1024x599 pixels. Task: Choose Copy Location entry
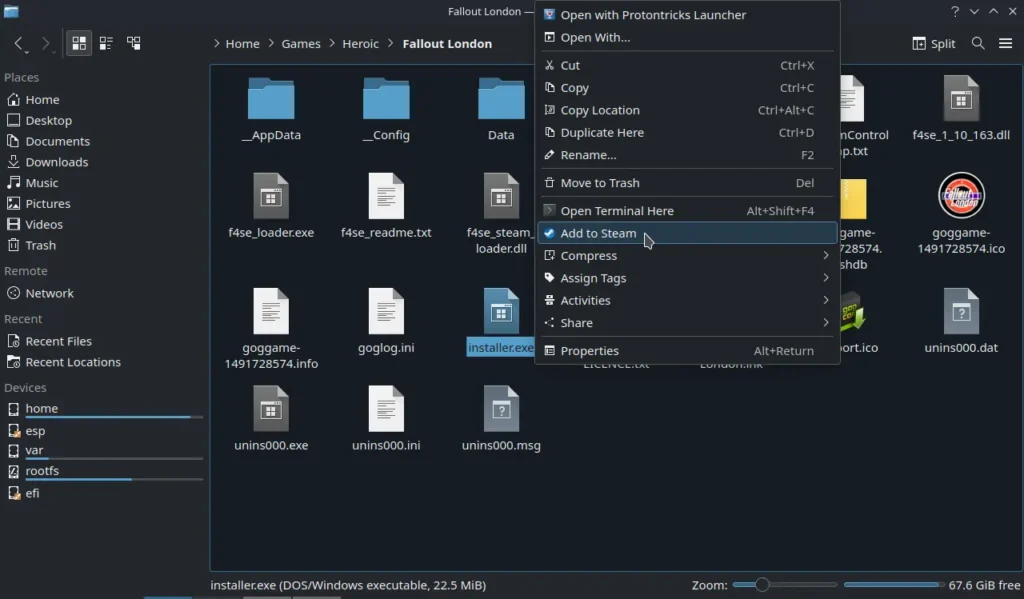pyautogui.click(x=687, y=110)
